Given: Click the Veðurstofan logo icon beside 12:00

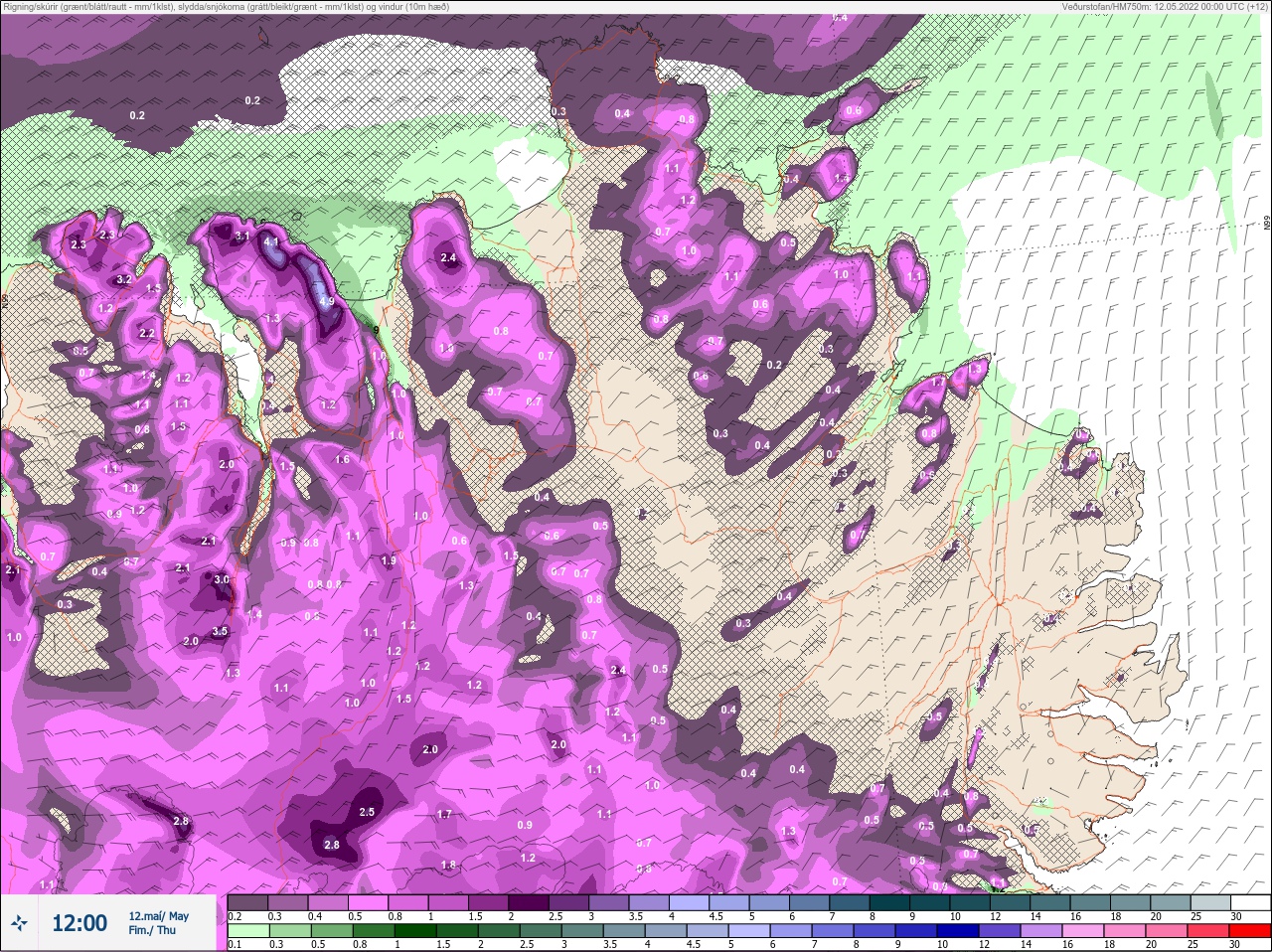Looking at the screenshot, I should click(x=20, y=923).
